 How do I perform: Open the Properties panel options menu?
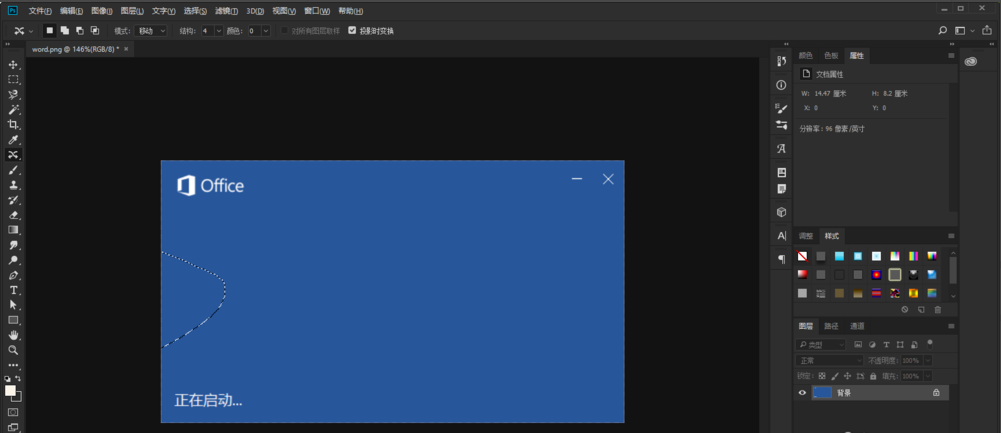(951, 56)
